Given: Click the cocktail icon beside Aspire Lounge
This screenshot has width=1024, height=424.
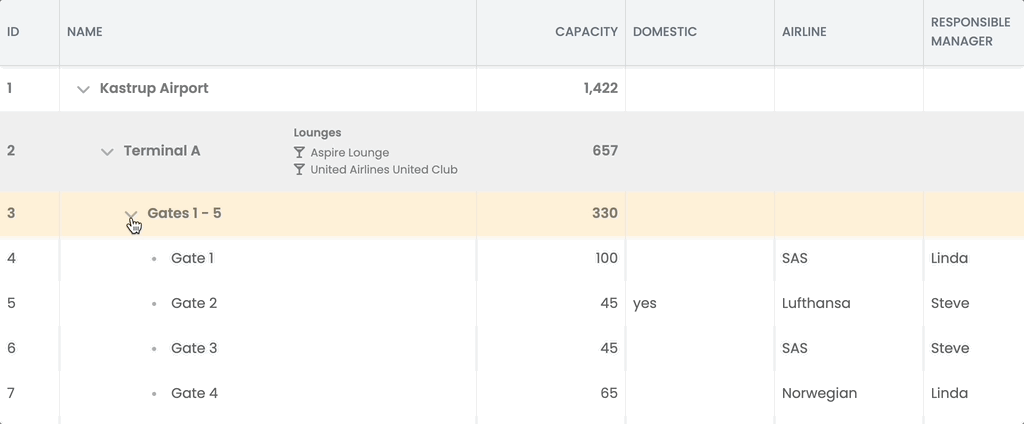Looking at the screenshot, I should coord(299,153).
